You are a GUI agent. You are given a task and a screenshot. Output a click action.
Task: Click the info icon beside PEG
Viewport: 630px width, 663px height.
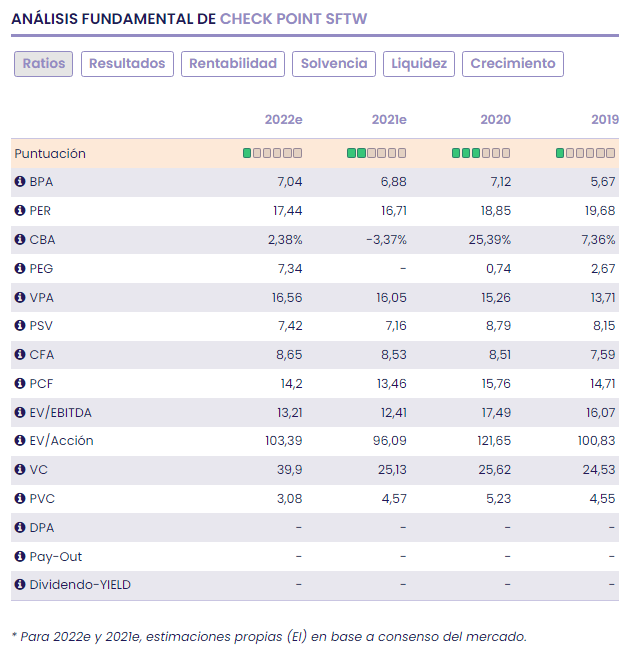(x=19, y=269)
